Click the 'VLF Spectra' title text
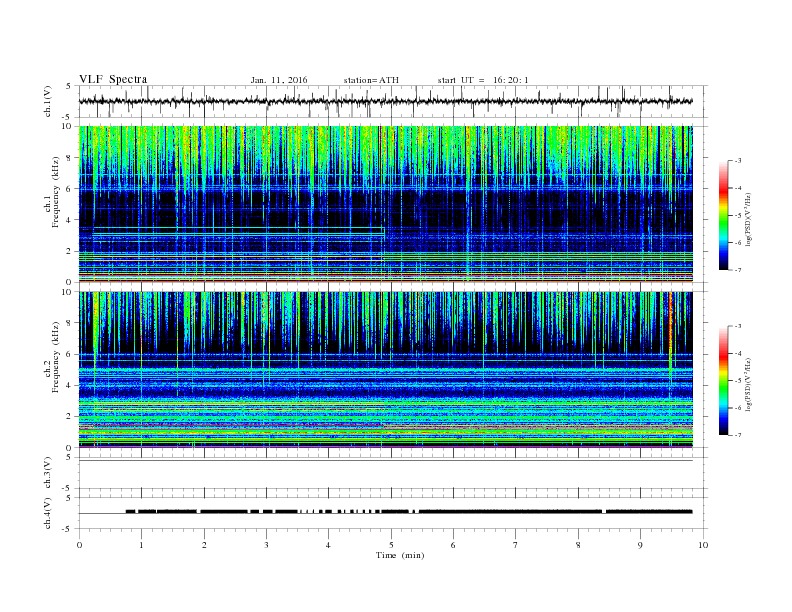The width and height of the screenshot is (792, 612). (113, 79)
